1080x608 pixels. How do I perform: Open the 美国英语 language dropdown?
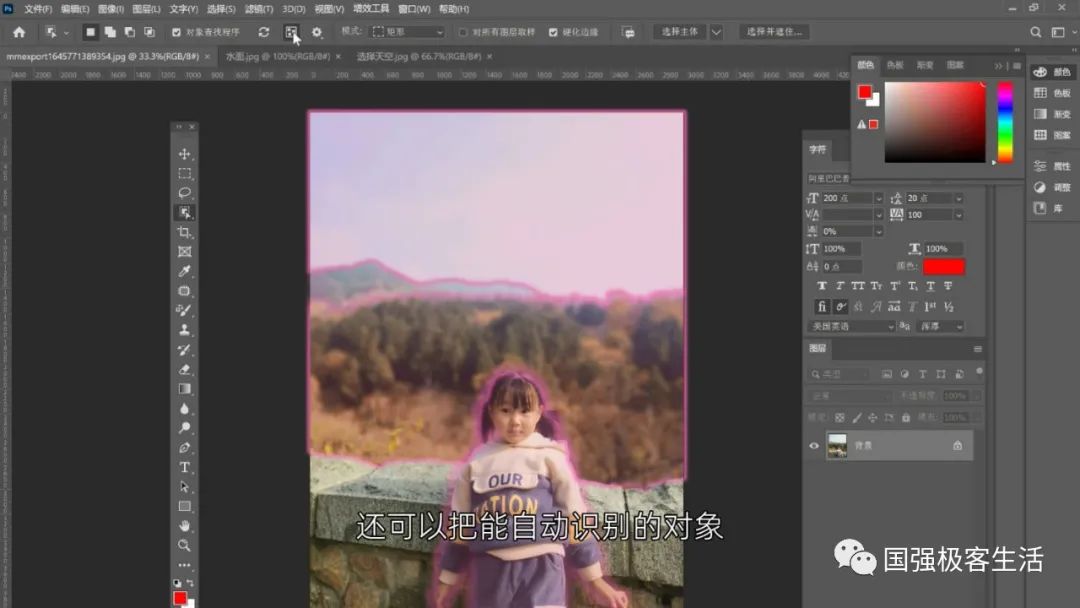(851, 326)
